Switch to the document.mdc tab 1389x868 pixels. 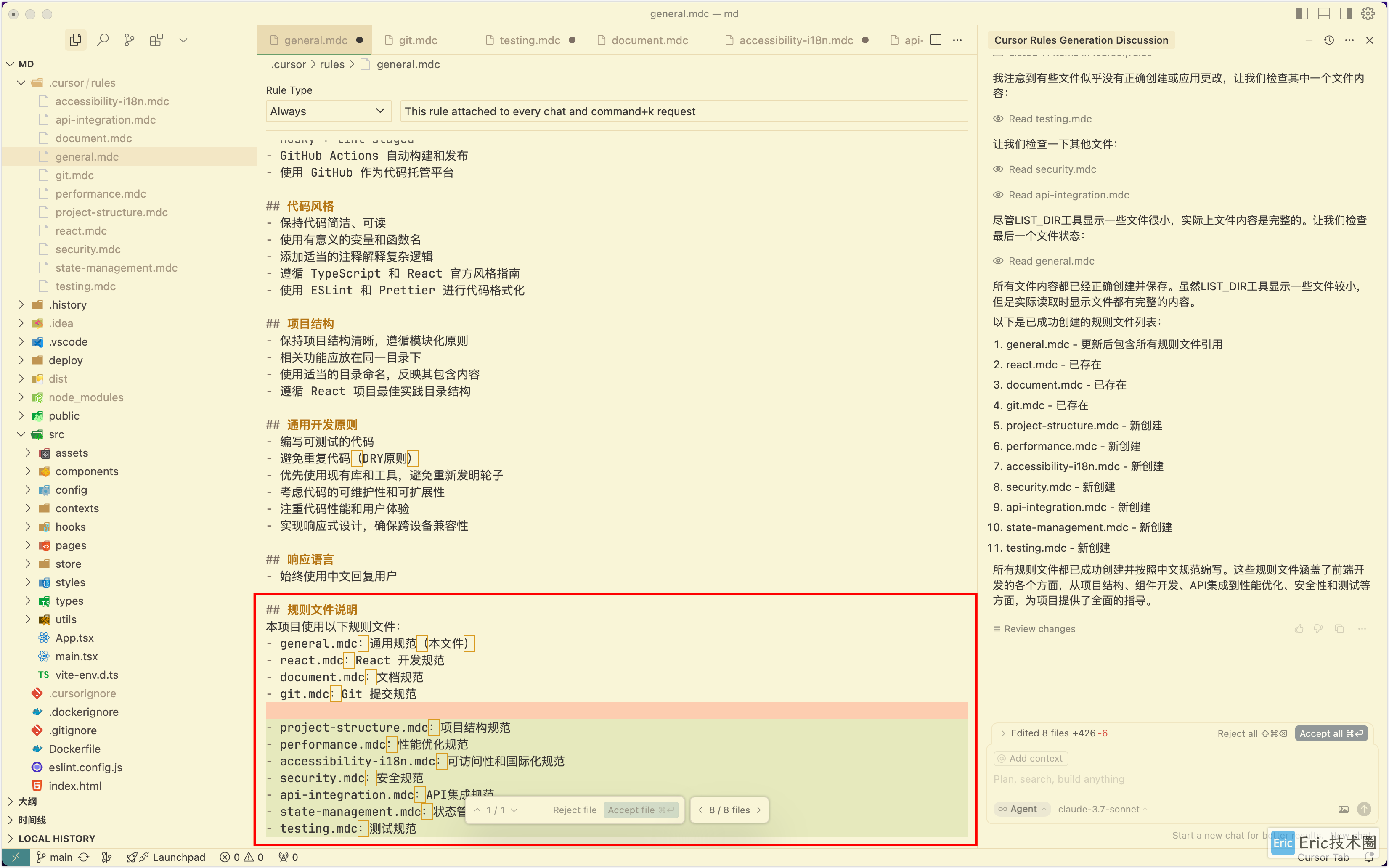649,40
